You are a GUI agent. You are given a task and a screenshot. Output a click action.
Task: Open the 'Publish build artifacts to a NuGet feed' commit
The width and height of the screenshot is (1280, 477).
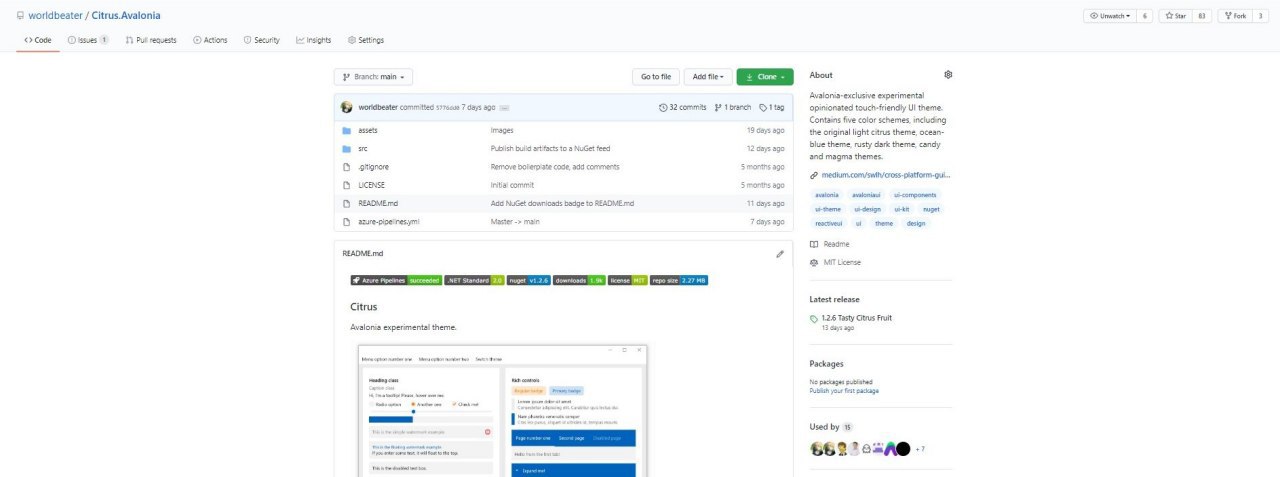550,149
